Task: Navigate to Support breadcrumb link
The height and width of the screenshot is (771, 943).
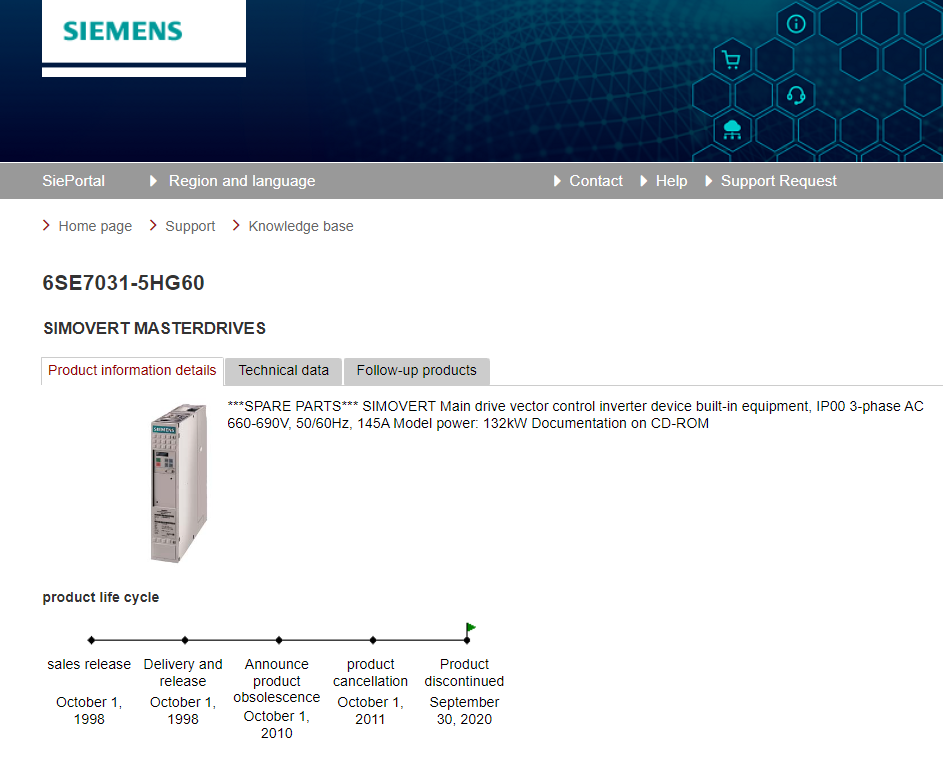Action: pyautogui.click(x=190, y=226)
